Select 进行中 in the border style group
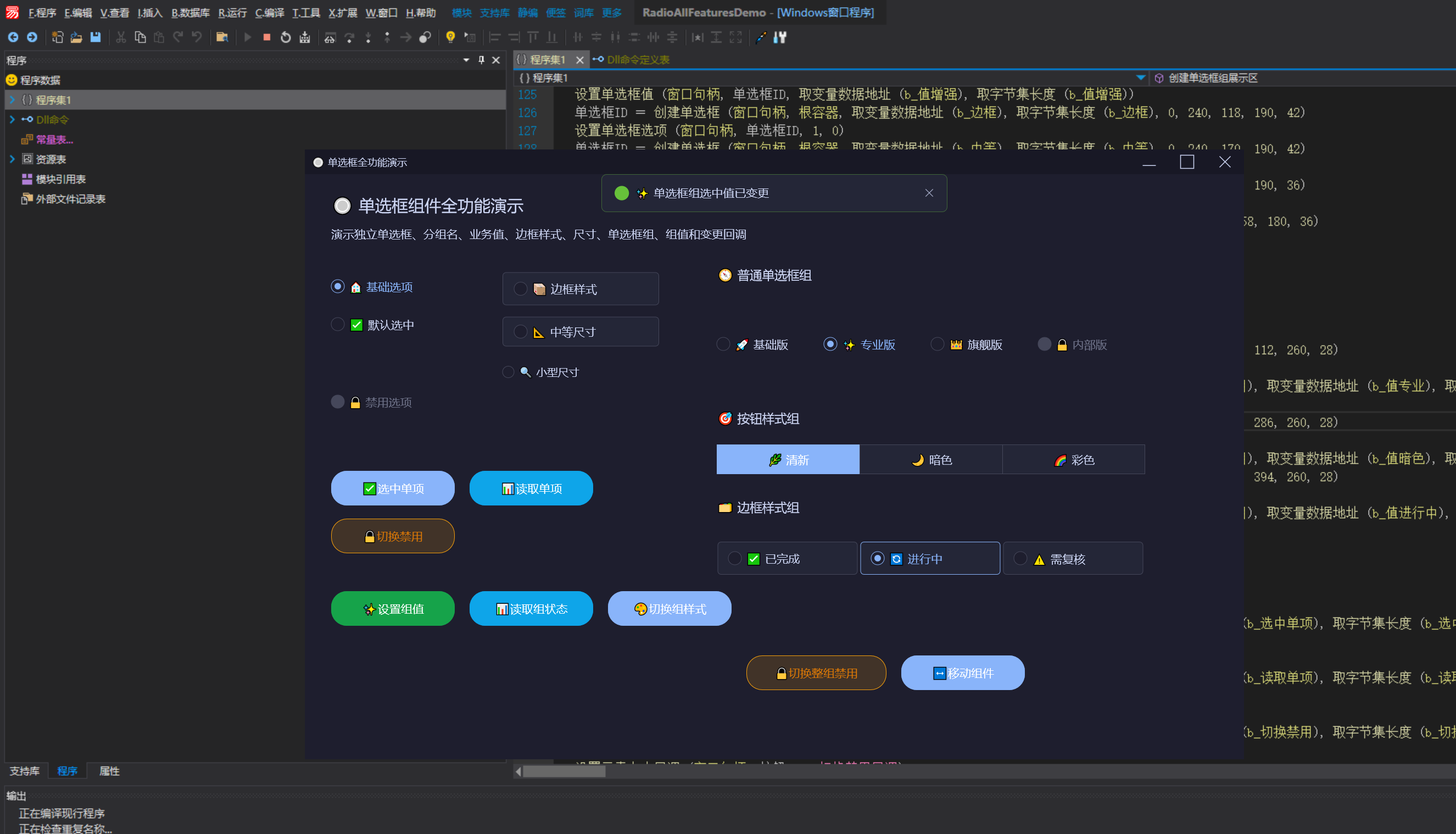Viewport: 1456px width, 834px height. point(930,559)
